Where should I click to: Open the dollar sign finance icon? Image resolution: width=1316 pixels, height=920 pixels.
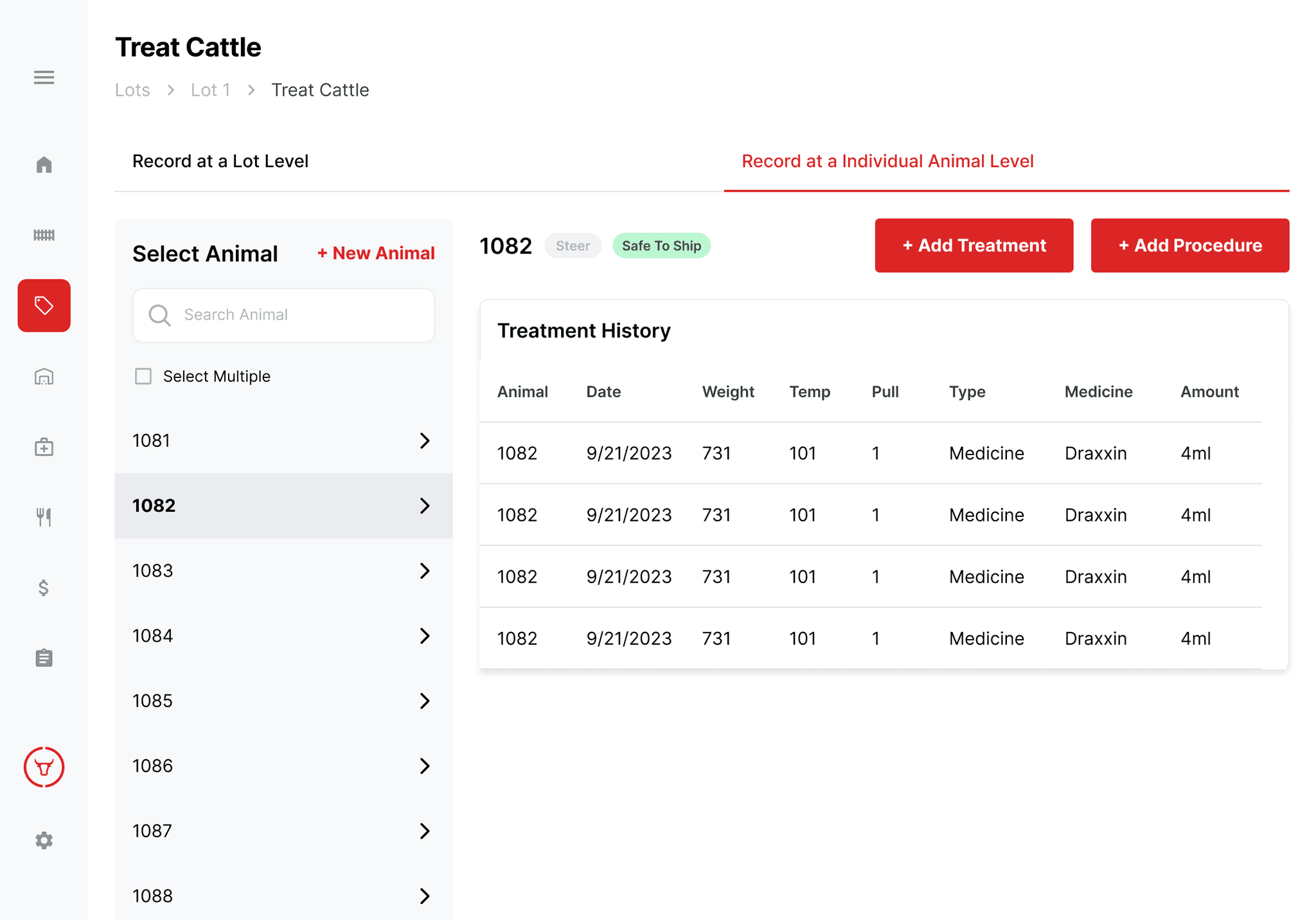click(x=44, y=588)
